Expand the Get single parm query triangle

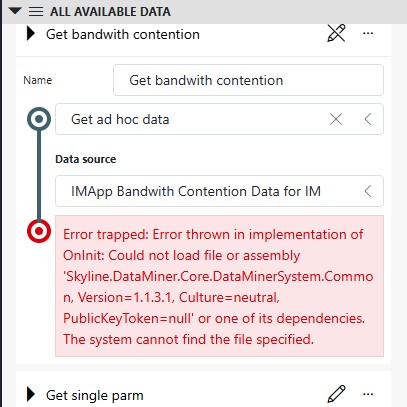(31, 394)
